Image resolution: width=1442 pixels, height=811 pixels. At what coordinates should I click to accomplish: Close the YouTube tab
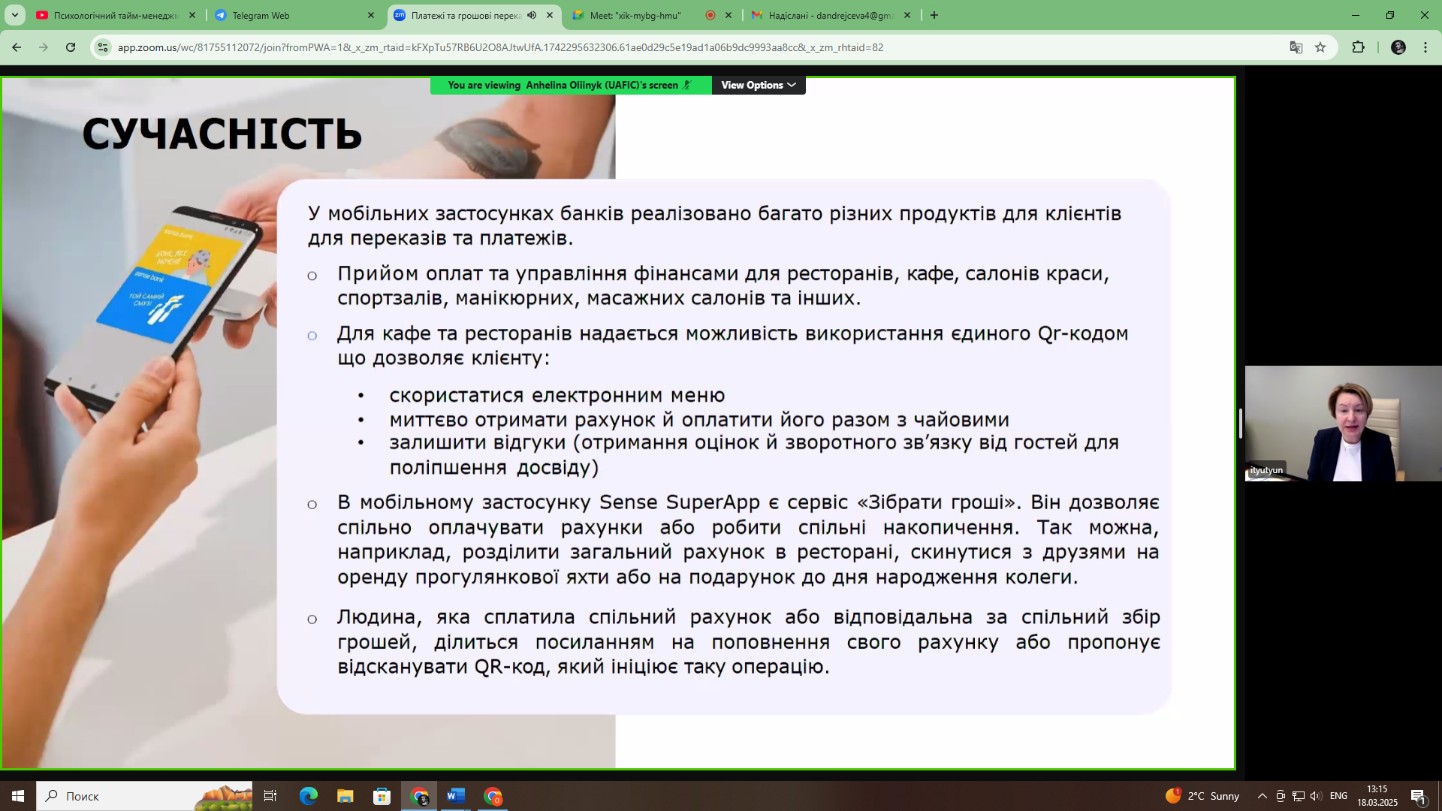coord(192,15)
